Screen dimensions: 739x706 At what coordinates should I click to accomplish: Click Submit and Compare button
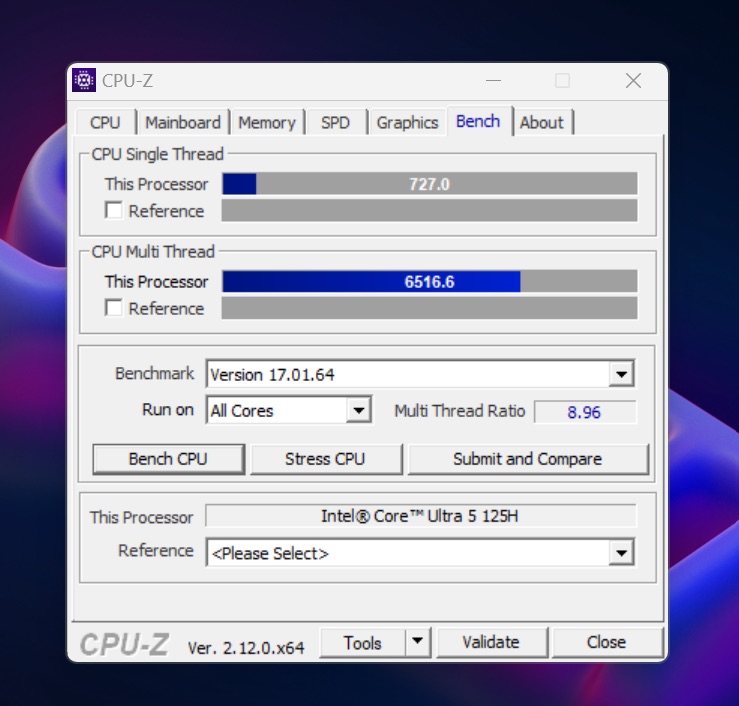(x=527, y=459)
